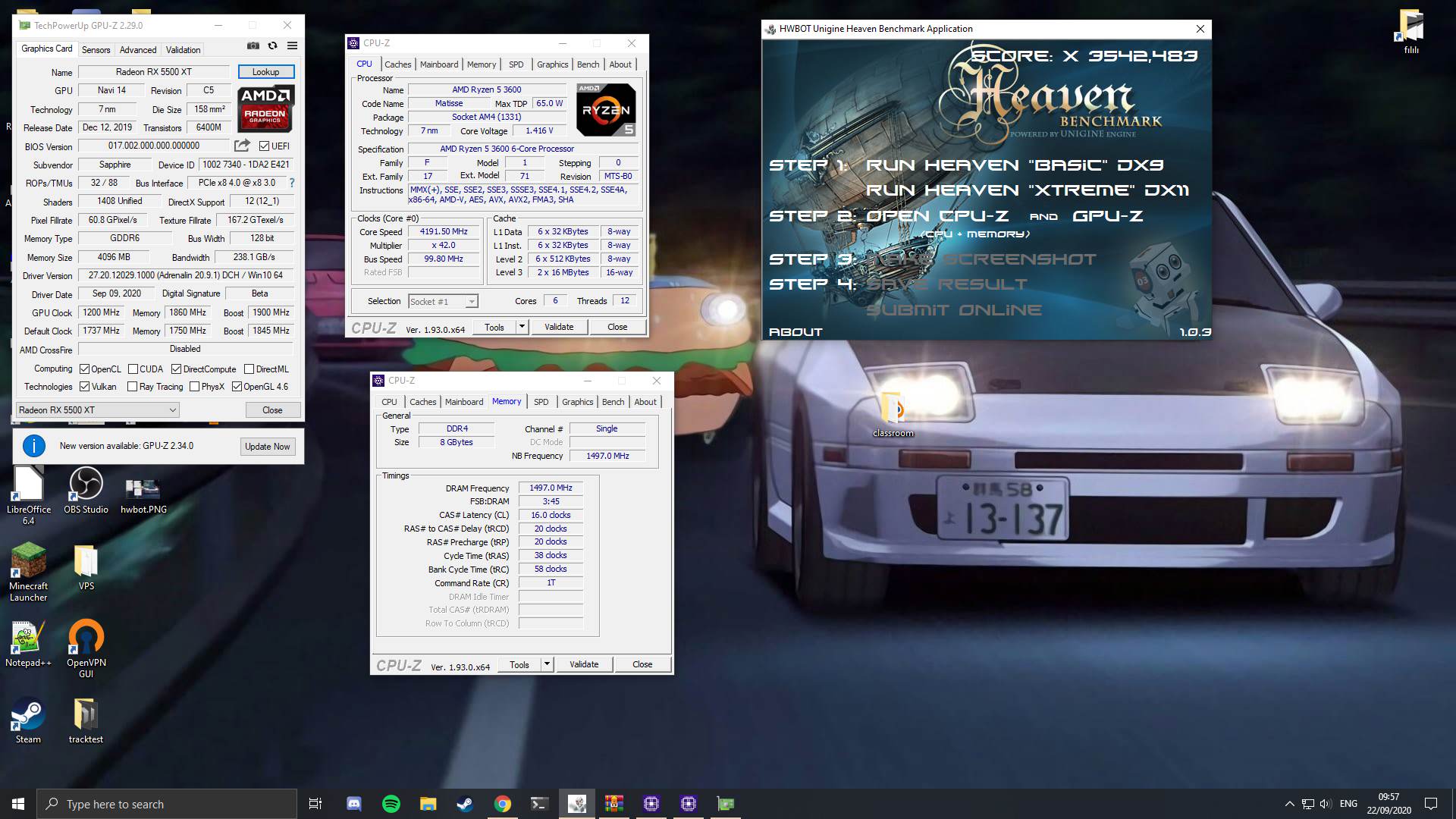Viewport: 1456px width, 819px height.
Task: Open the Validation tab in GPU-Z
Action: point(184,50)
